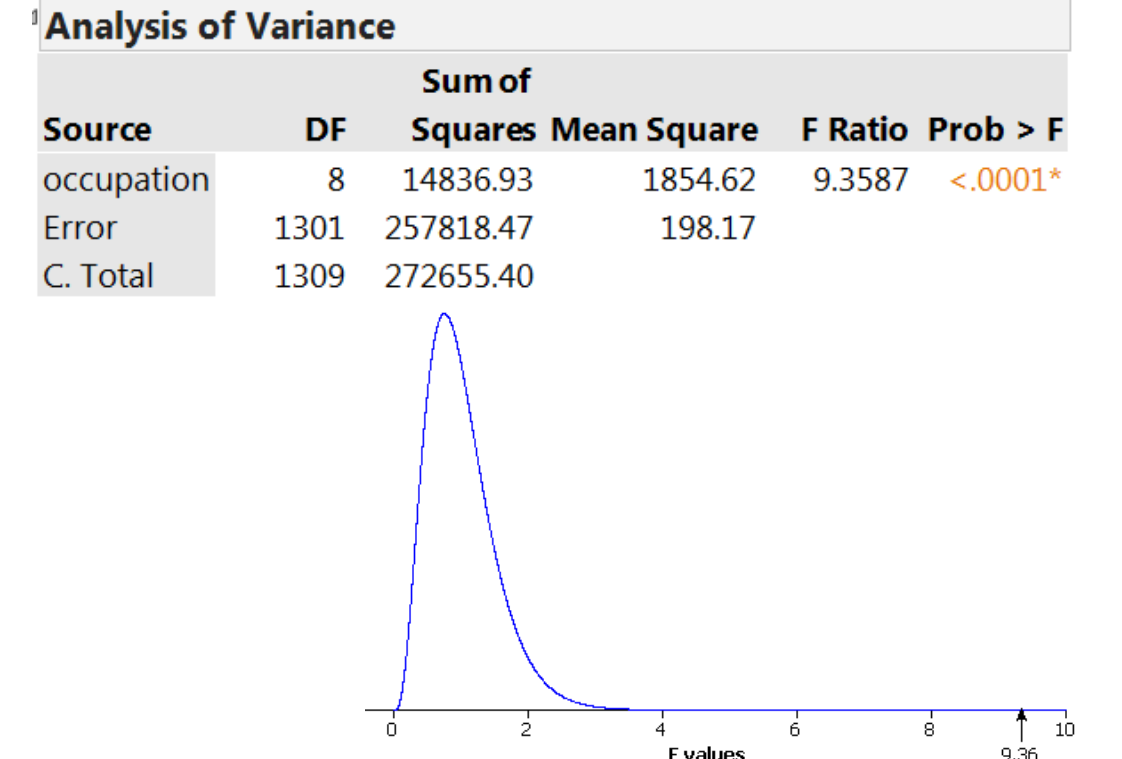Image resolution: width=1122 pixels, height=759 pixels.
Task: Select the DF column header
Action: pos(326,129)
